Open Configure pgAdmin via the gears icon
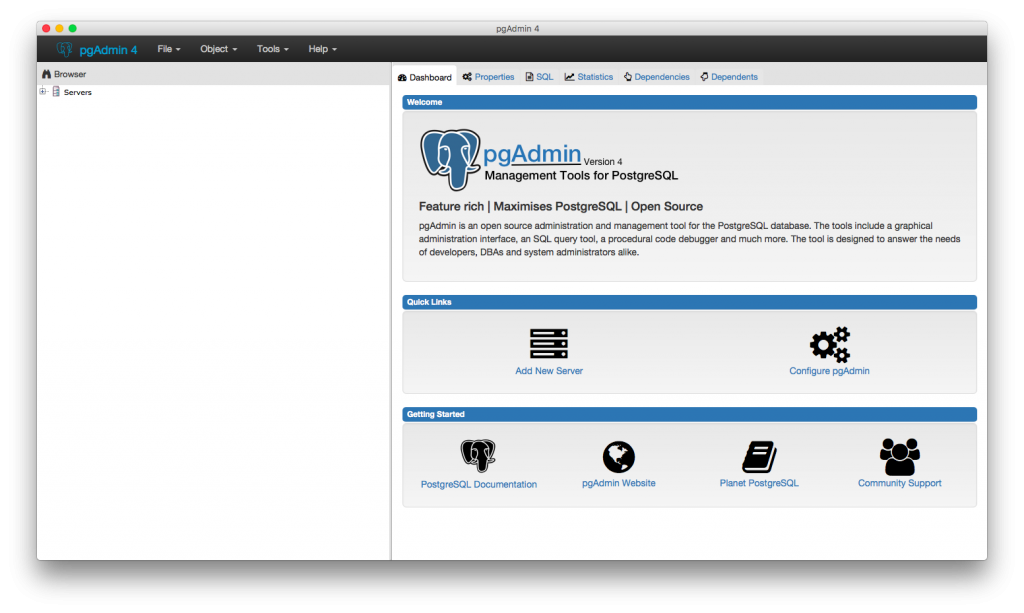This screenshot has width=1024, height=613. tap(829, 343)
